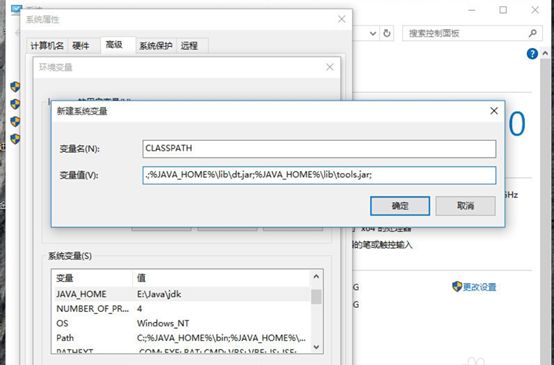Image resolution: width=554 pixels, height=365 pixels.
Task: Click the shield icon beside 更改设置
Action: 457,286
